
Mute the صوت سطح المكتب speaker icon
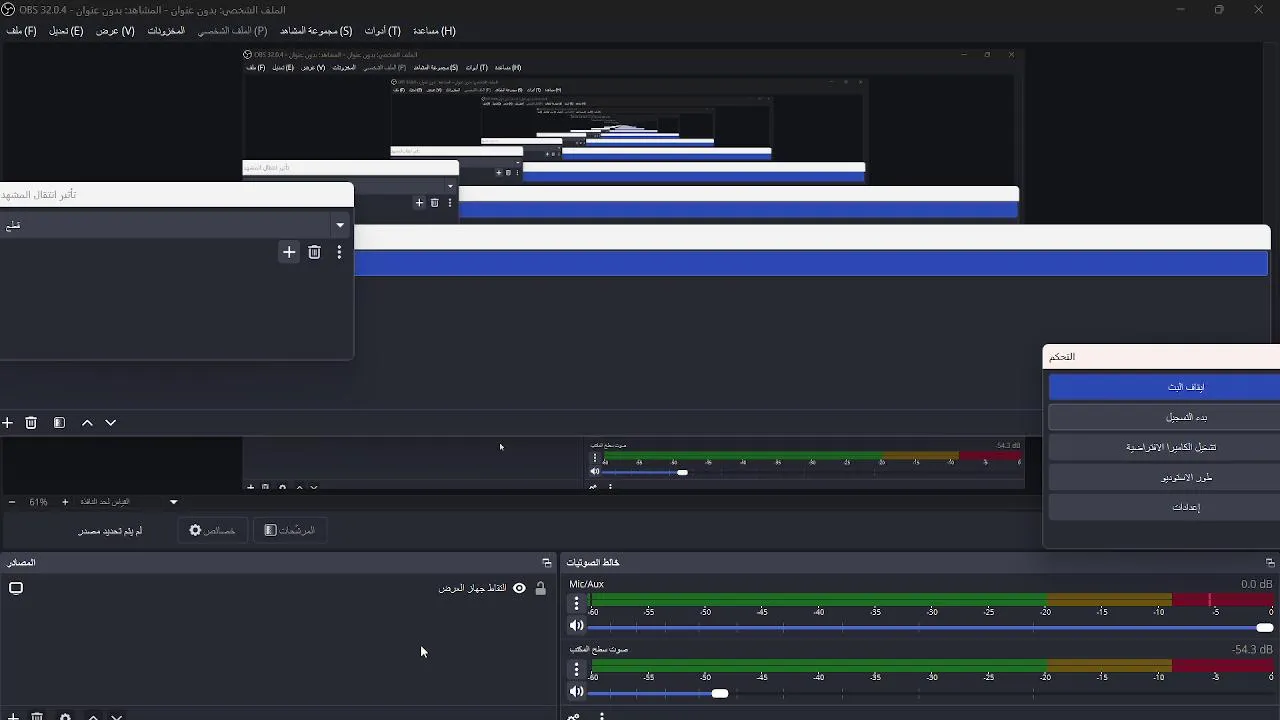pos(577,692)
